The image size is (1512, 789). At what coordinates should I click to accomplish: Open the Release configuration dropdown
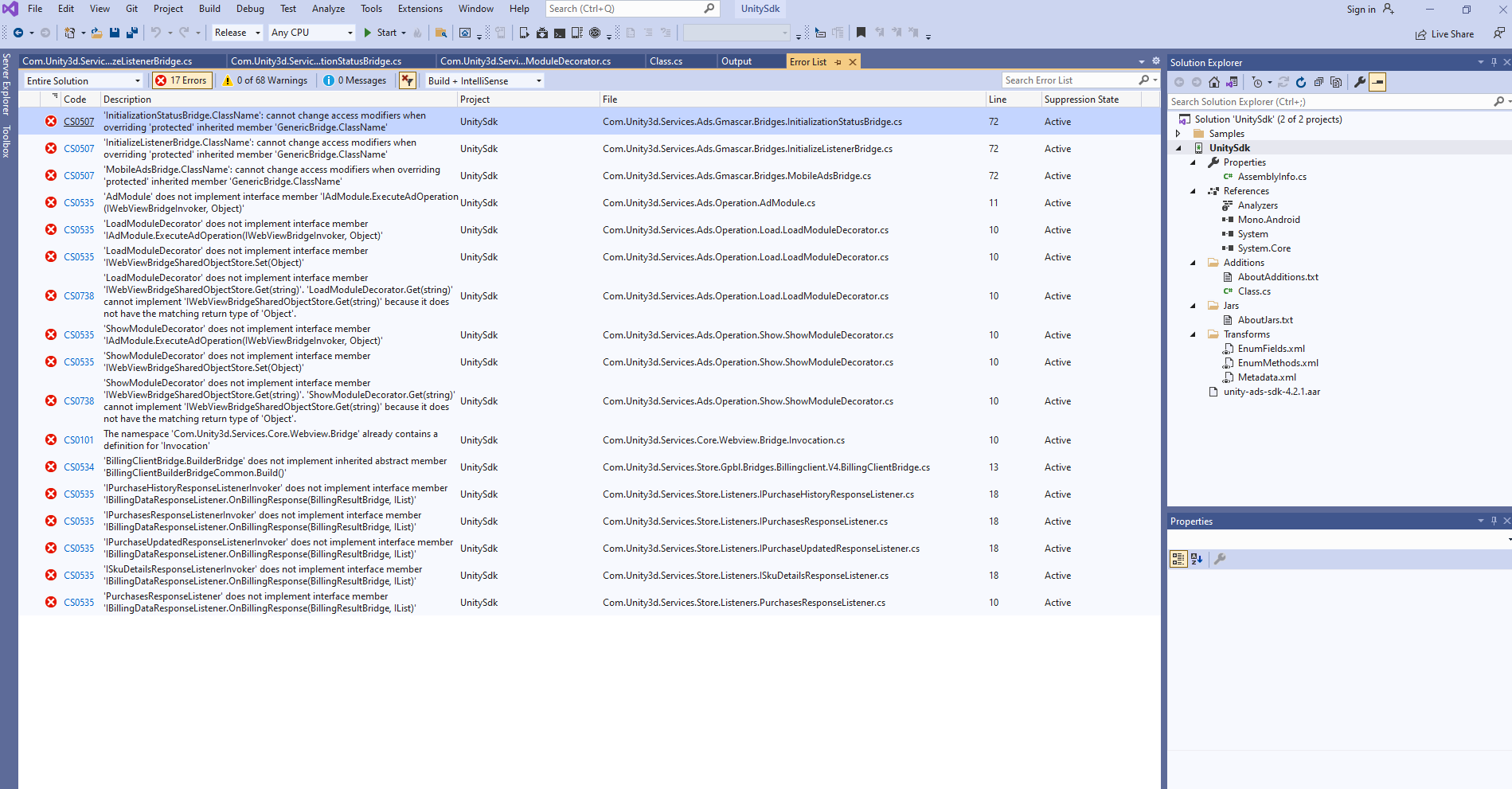point(236,33)
